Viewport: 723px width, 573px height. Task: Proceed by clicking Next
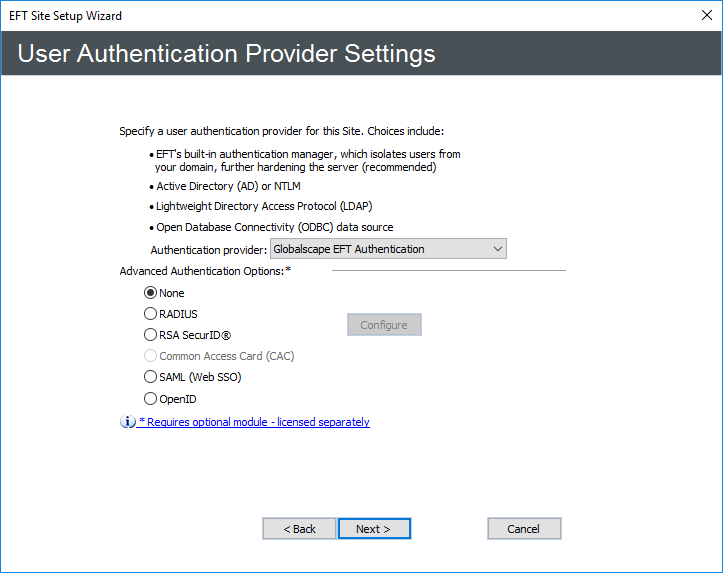[373, 529]
